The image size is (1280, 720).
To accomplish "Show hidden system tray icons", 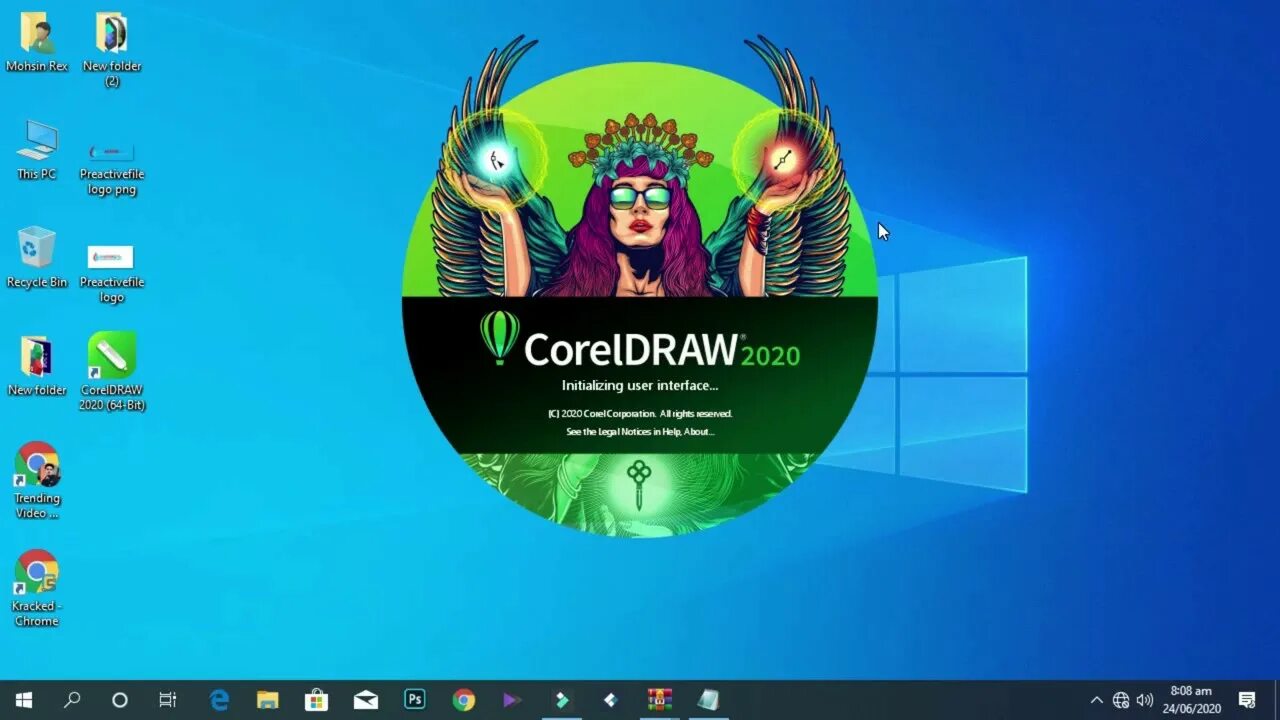I will 1097,700.
